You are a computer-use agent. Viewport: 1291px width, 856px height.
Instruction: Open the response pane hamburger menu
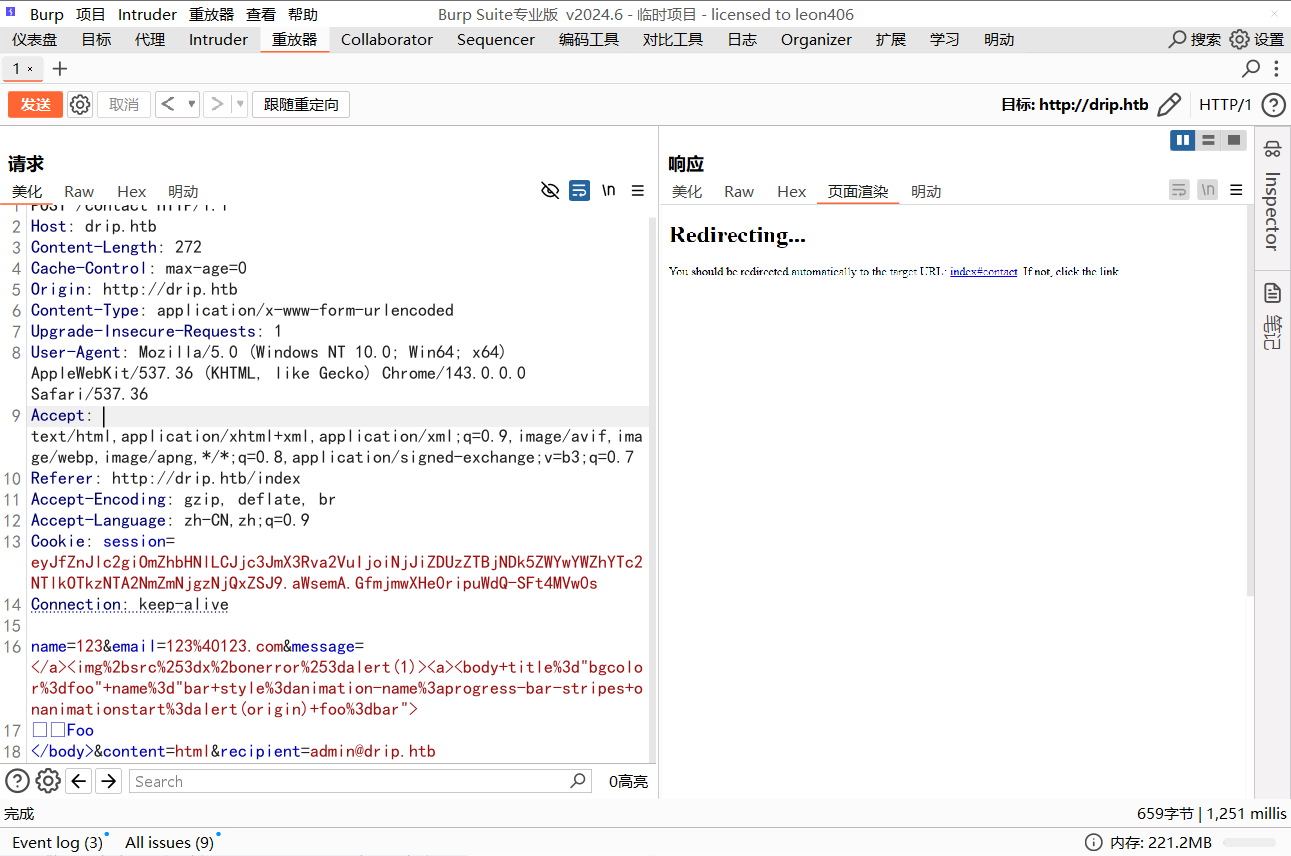click(x=1236, y=191)
